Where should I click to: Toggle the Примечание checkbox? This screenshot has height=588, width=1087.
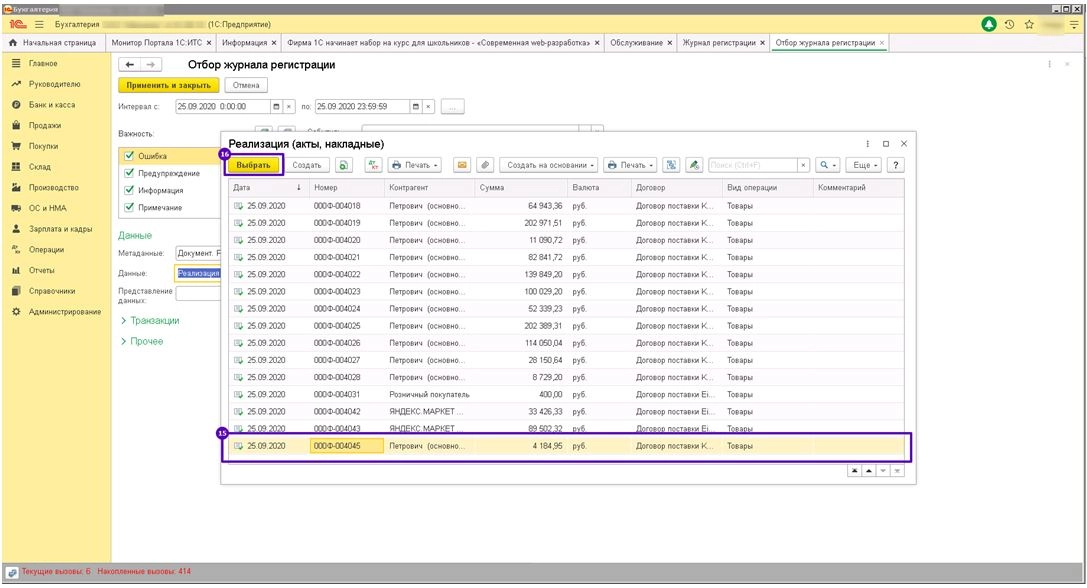129,207
